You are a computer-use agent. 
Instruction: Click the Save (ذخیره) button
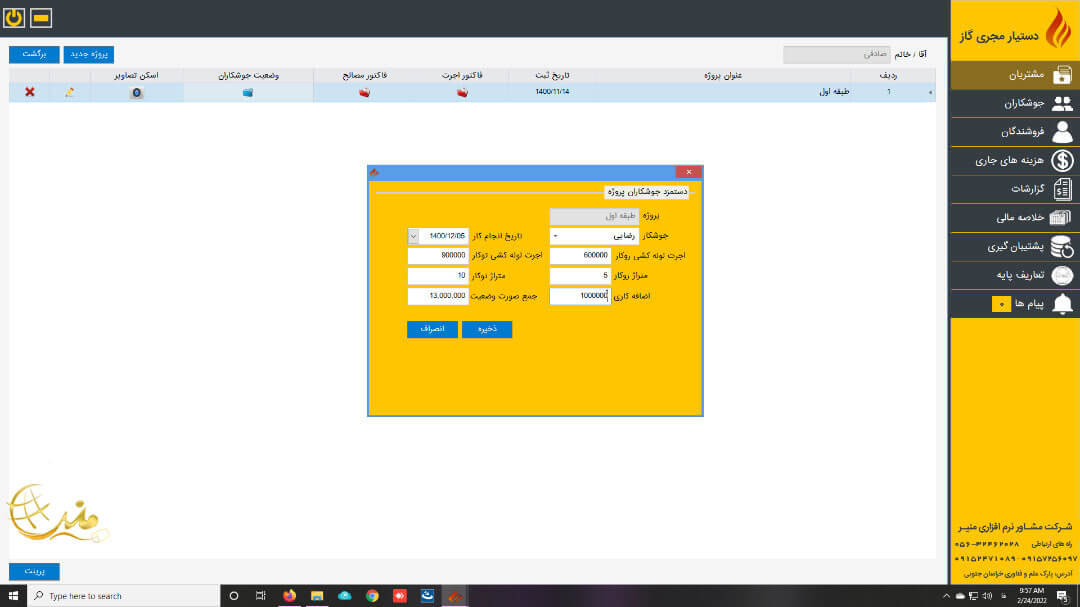[487, 329]
